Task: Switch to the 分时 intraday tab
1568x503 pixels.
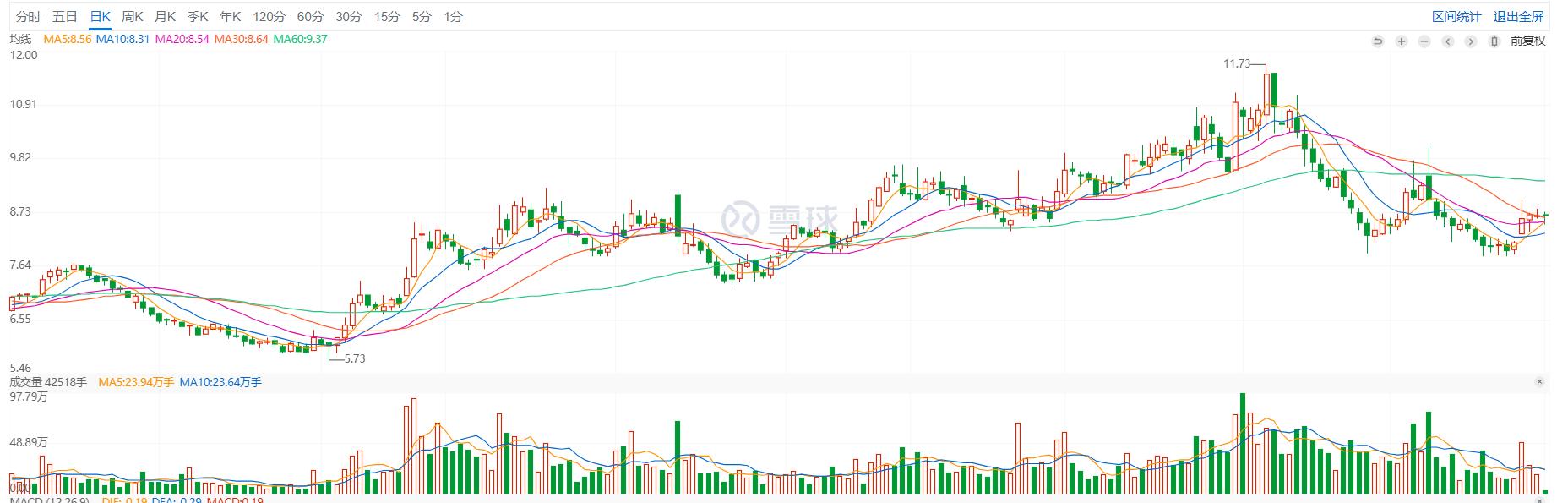Action: tap(28, 17)
